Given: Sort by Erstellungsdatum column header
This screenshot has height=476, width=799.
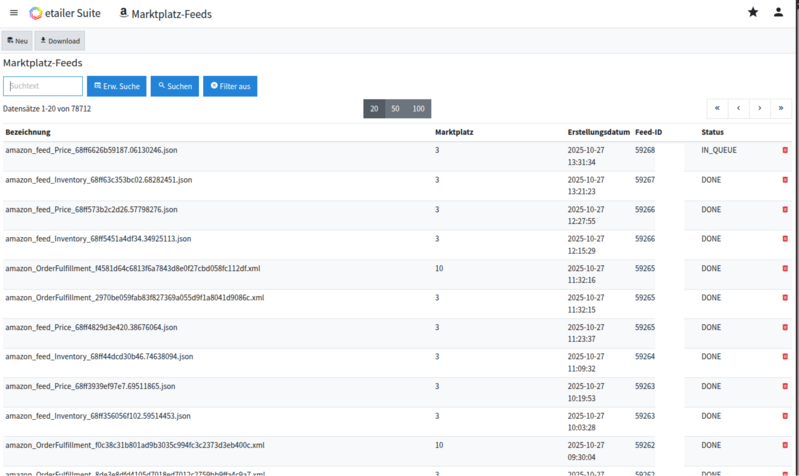Looking at the screenshot, I should tap(598, 132).
